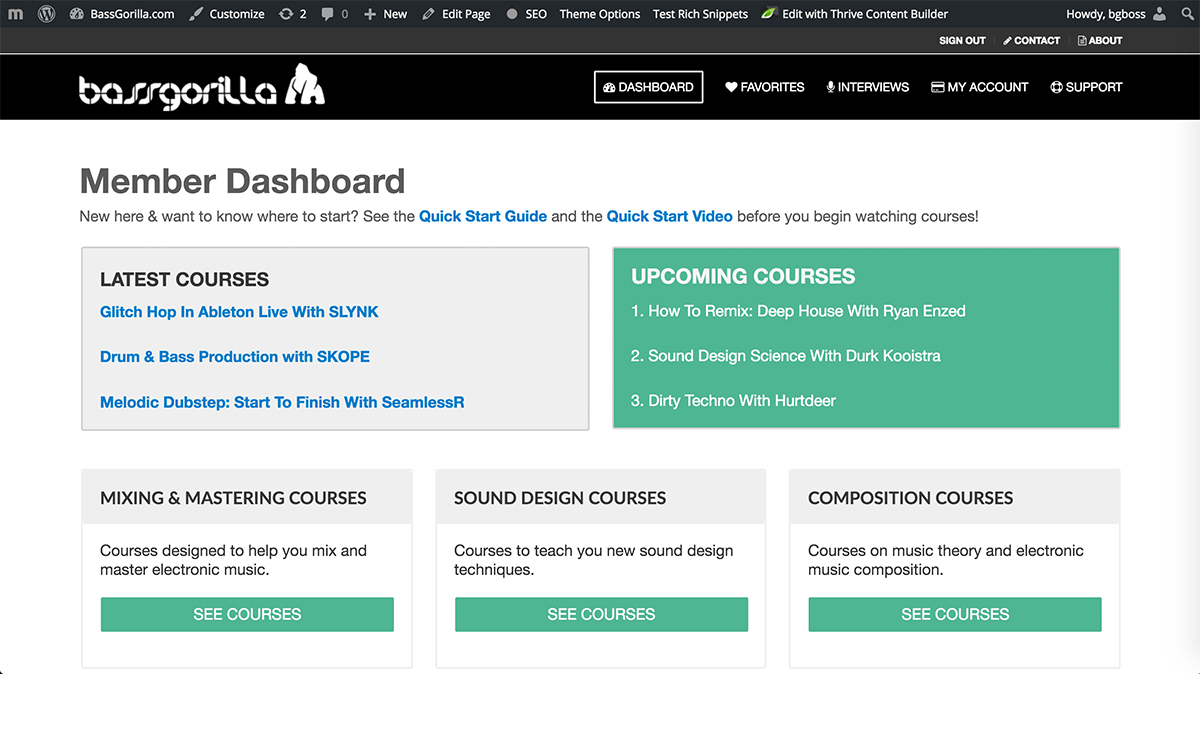Click the bassgorilla logo
This screenshot has height=731, width=1200.
pos(202,87)
